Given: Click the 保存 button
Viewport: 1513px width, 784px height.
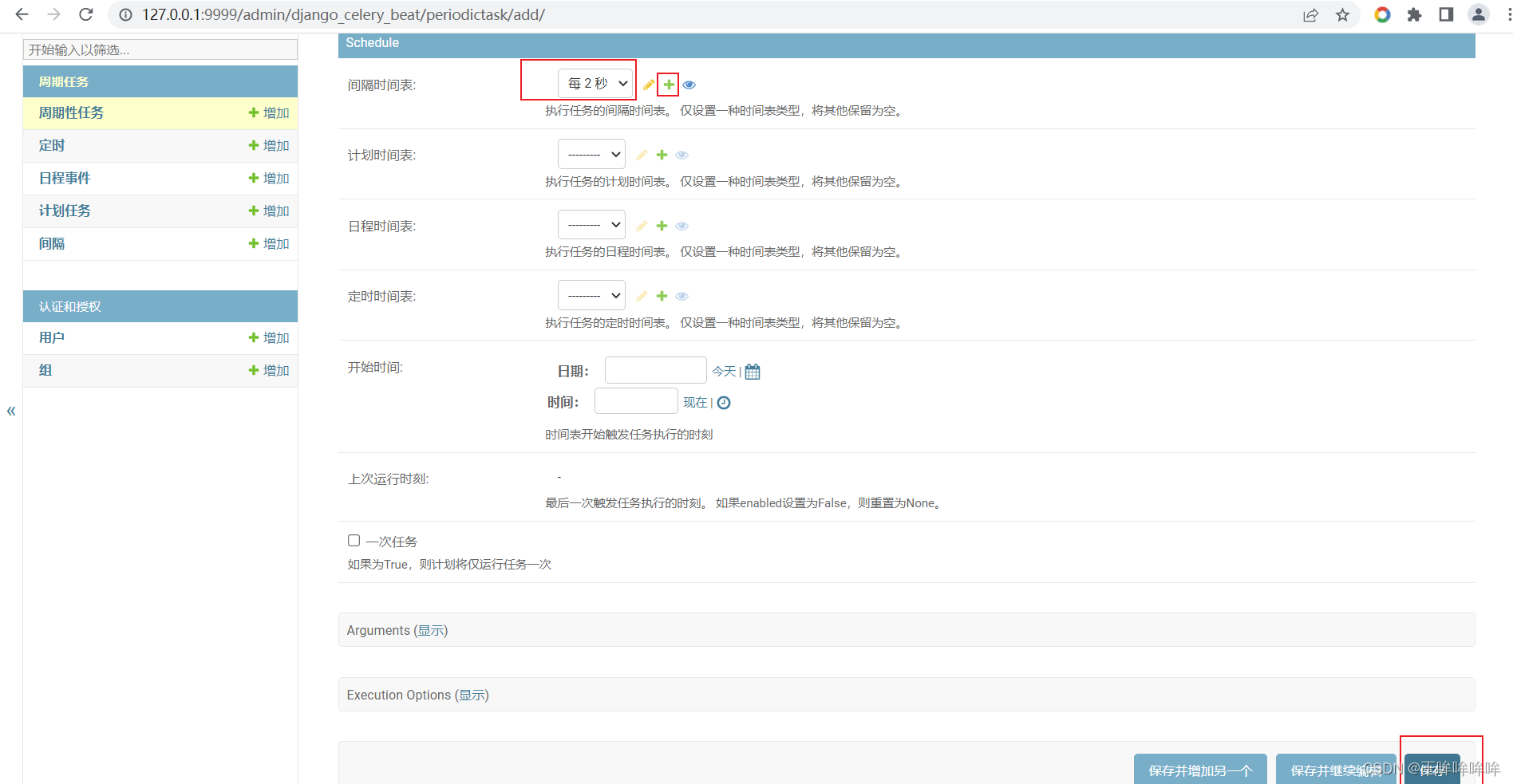Looking at the screenshot, I should pos(1432,770).
